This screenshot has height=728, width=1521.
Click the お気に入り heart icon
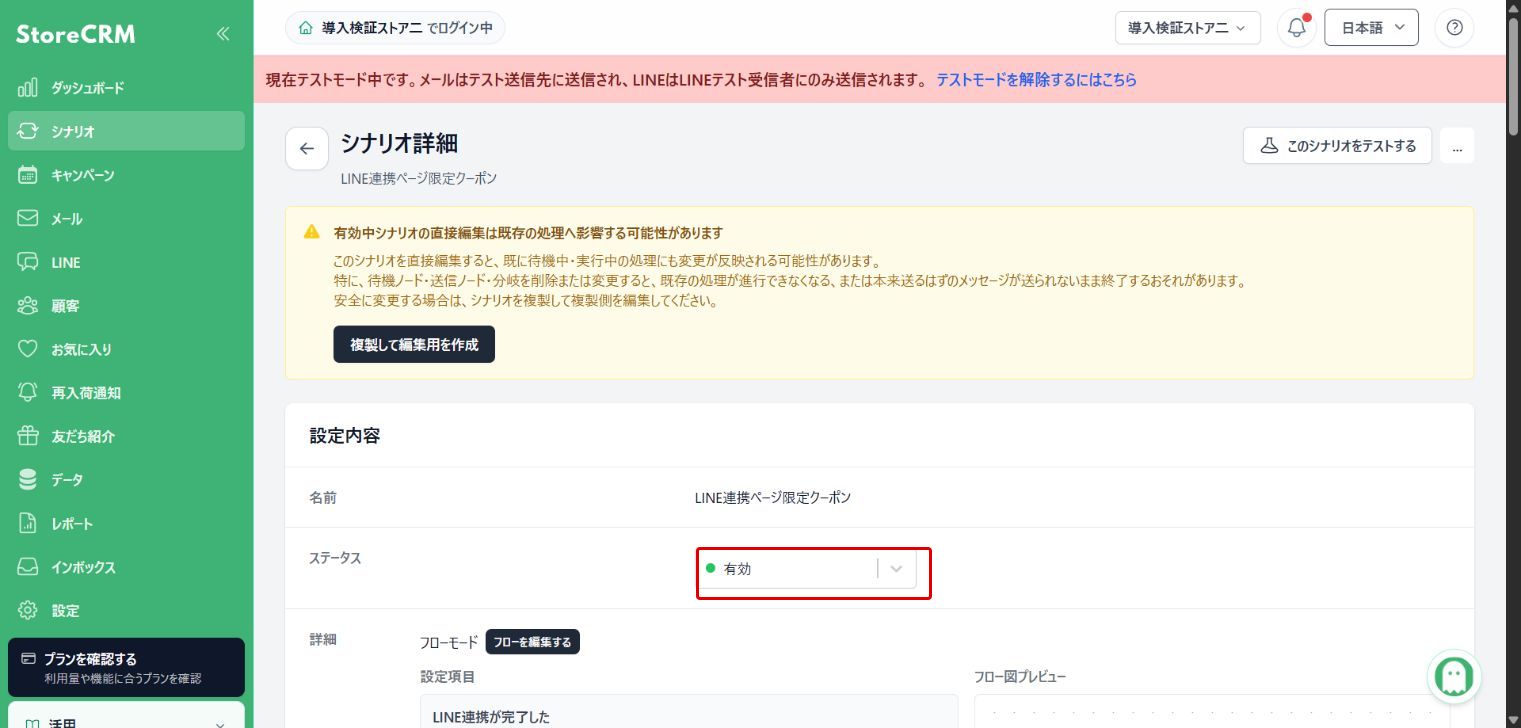[x=28, y=349]
